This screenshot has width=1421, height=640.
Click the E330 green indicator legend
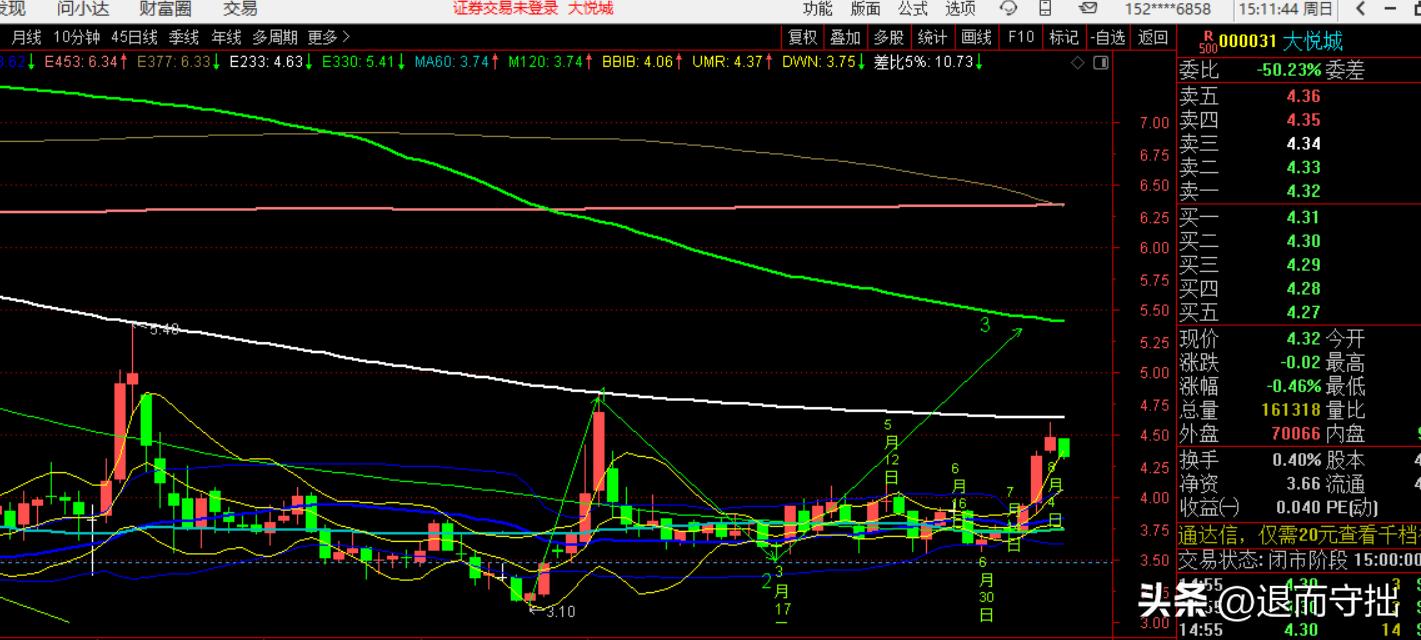364,62
